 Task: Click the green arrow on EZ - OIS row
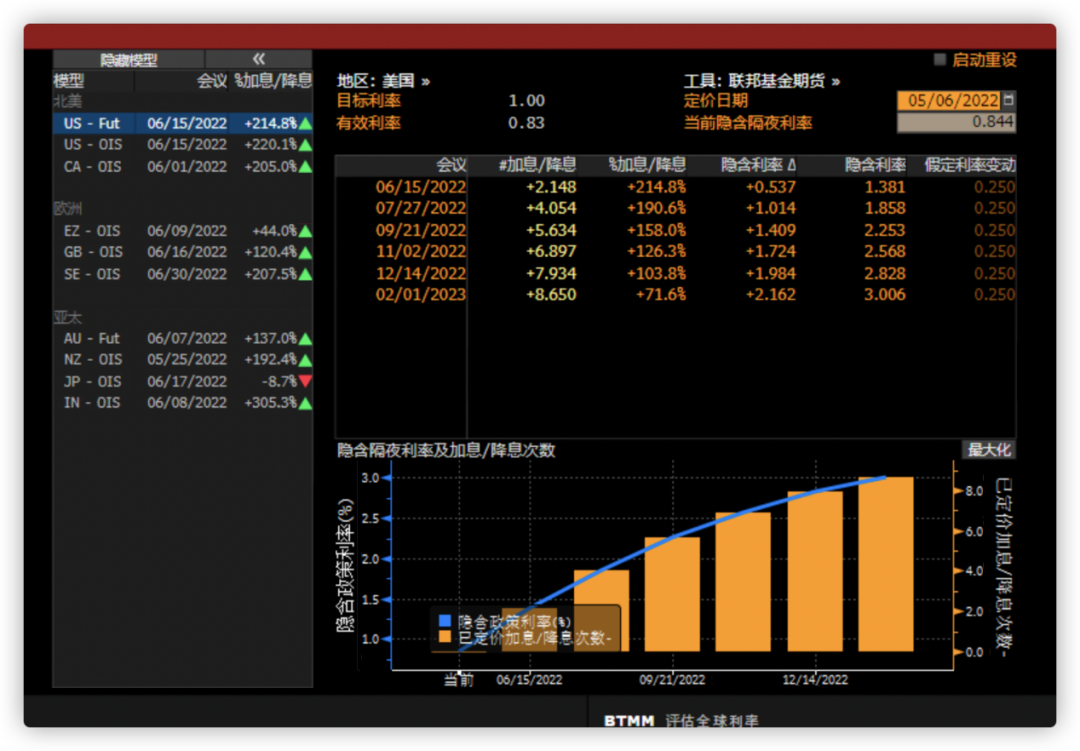[x=305, y=231]
